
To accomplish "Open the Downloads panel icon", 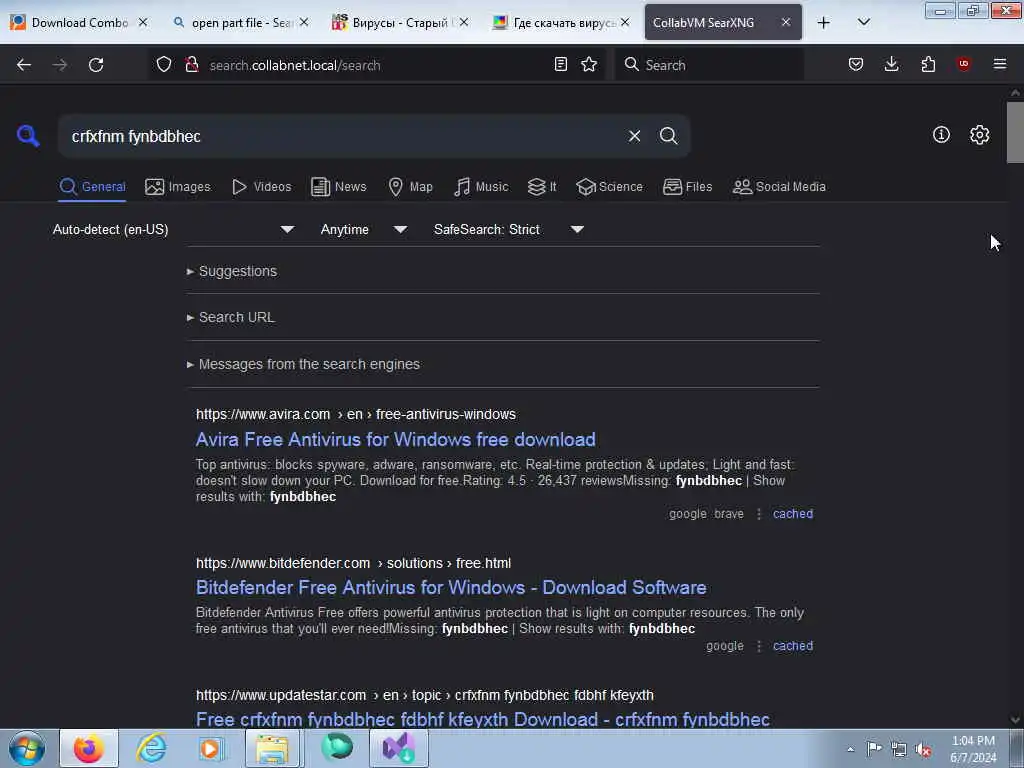I will [x=891, y=64].
